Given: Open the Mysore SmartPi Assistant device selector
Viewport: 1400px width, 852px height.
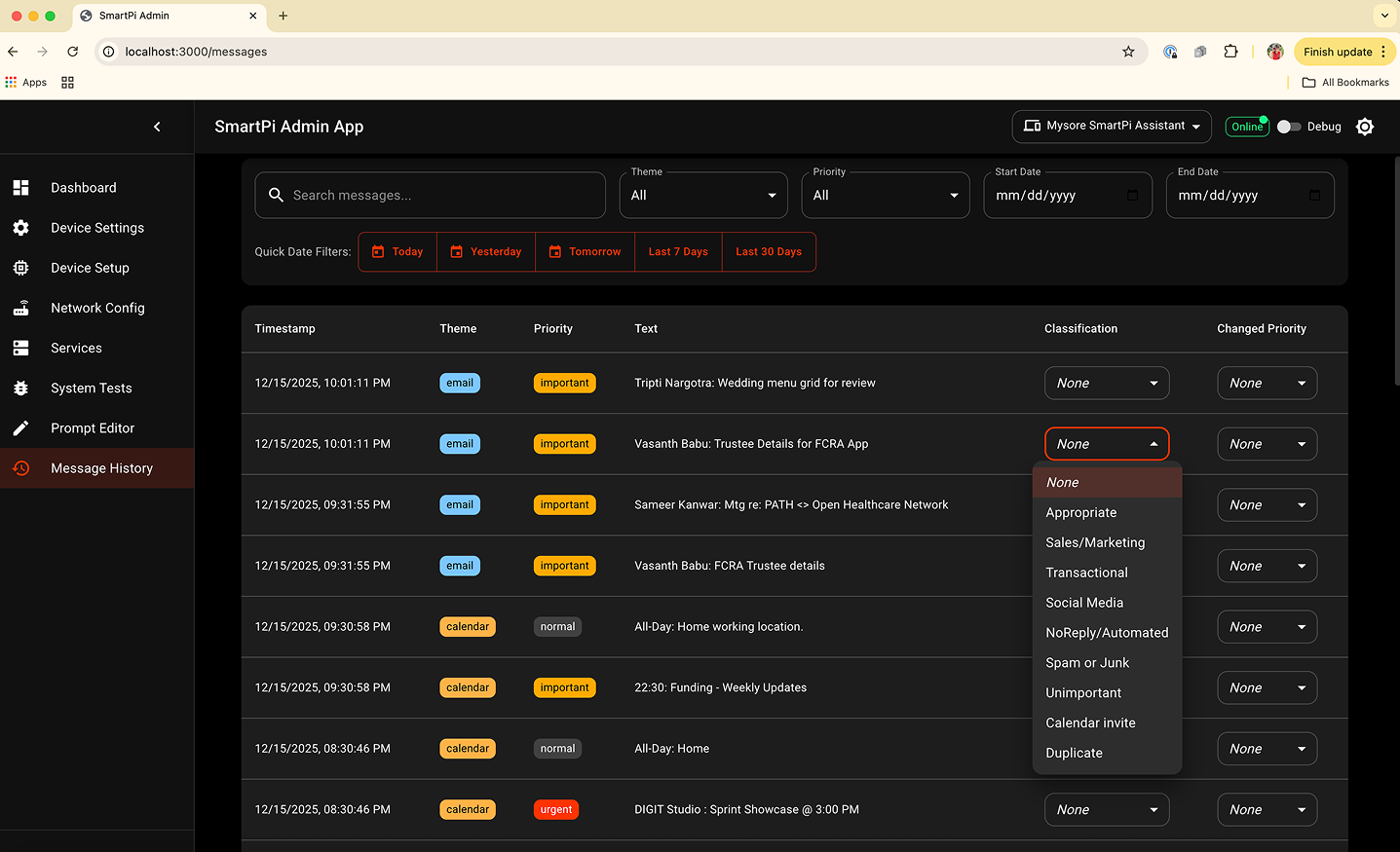Looking at the screenshot, I should 1111,126.
